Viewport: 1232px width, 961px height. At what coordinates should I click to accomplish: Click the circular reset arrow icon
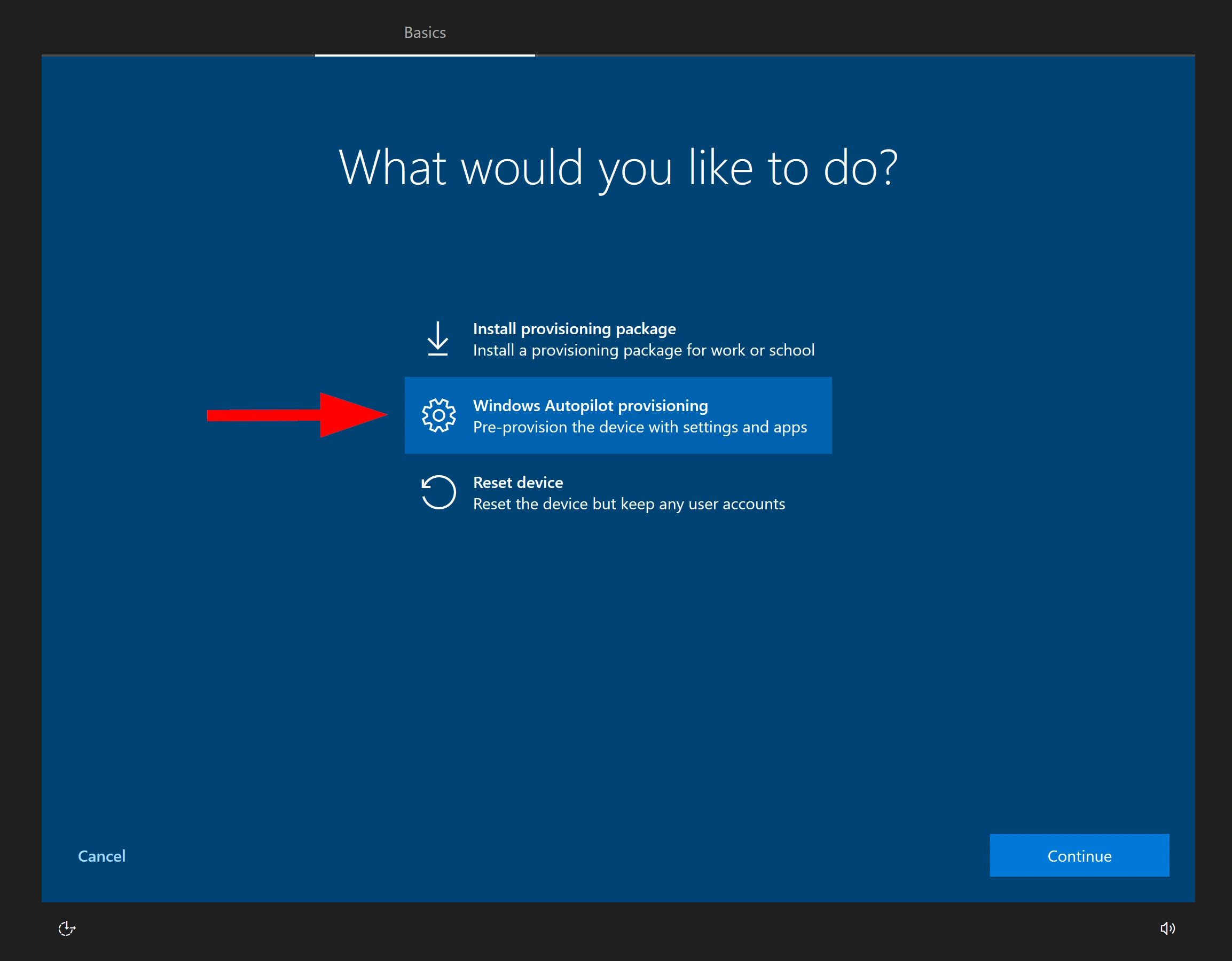(x=438, y=492)
